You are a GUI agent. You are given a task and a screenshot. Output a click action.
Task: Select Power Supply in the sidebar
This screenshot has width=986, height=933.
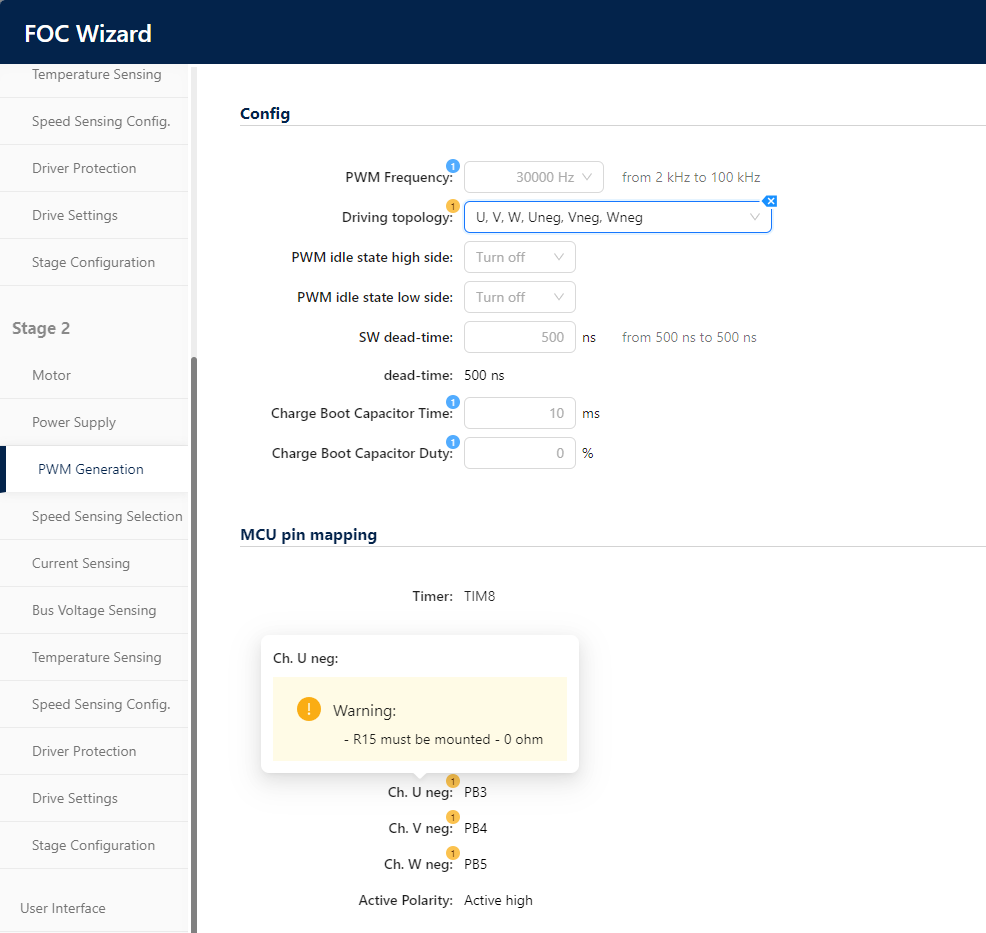[74, 422]
